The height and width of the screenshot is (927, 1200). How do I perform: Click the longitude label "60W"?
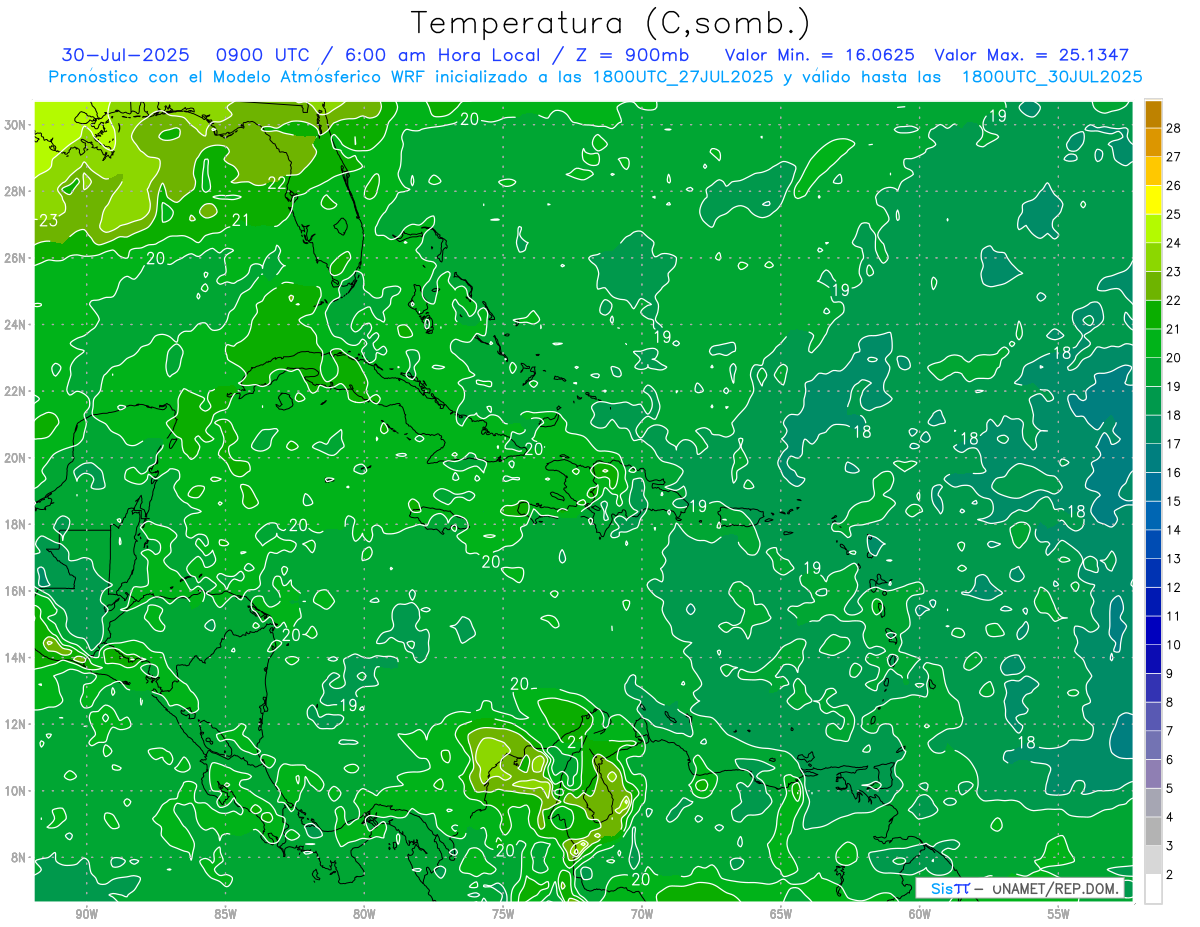click(920, 914)
